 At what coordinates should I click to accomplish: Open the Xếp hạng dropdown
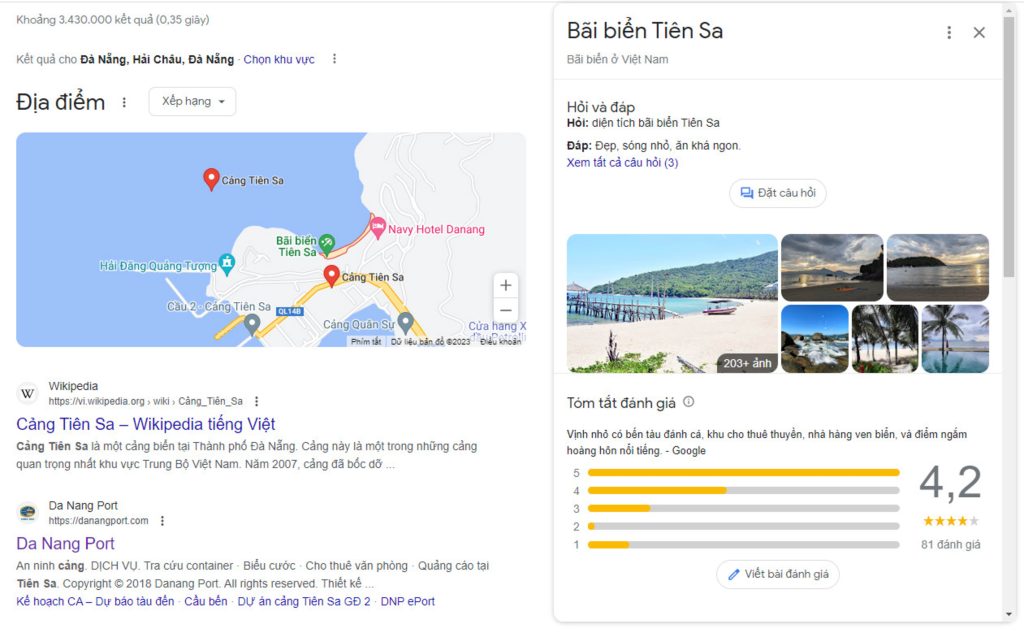click(x=192, y=101)
